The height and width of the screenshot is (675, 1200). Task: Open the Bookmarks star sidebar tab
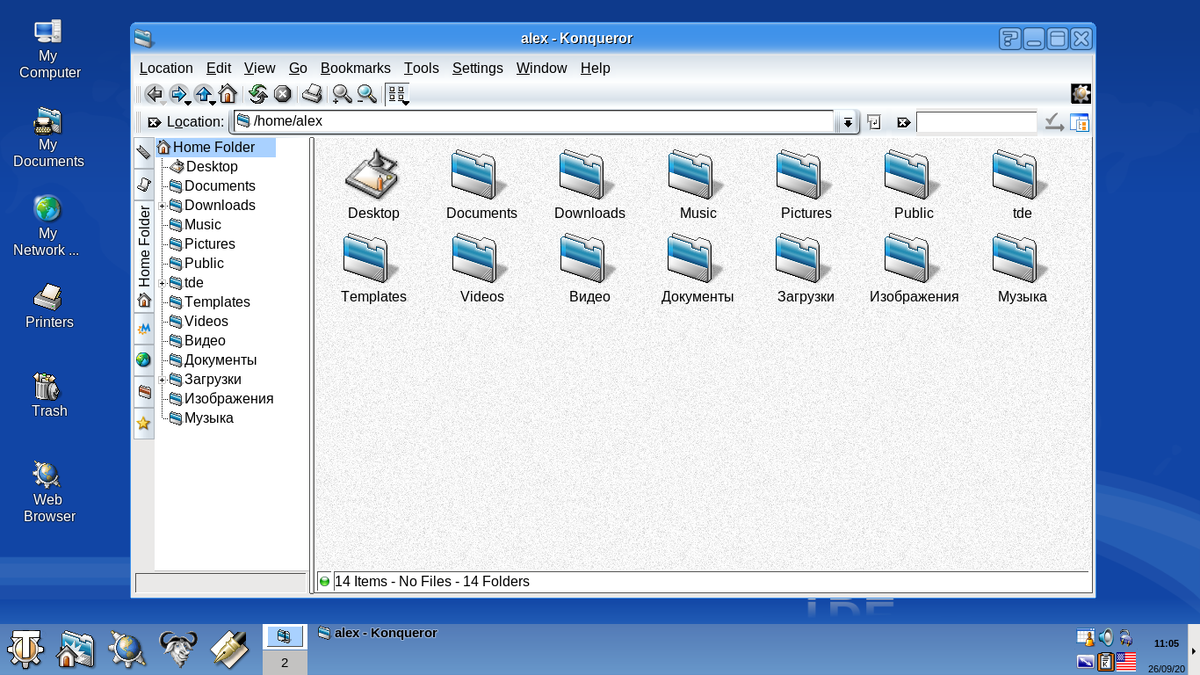[144, 424]
